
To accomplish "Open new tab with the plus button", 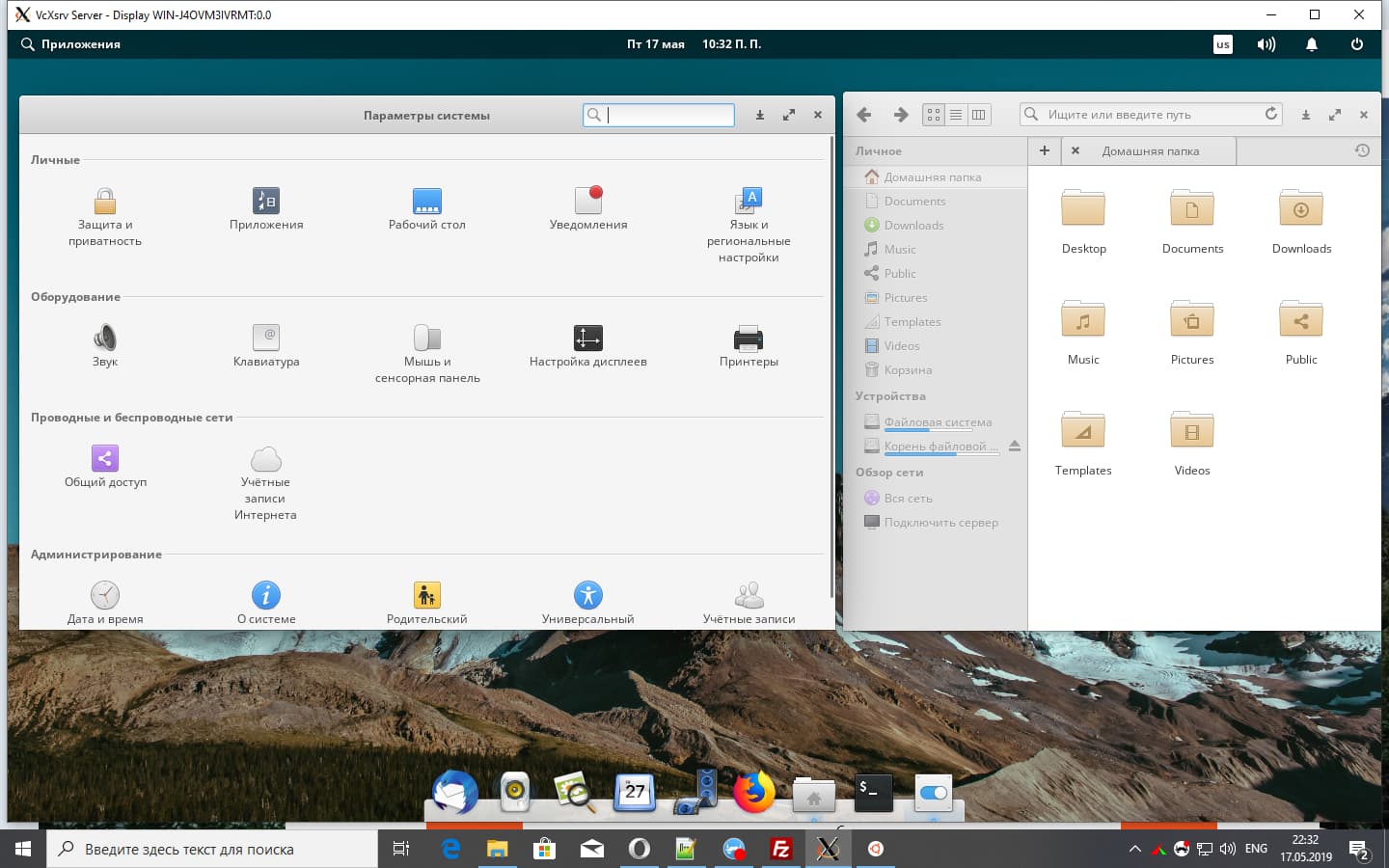I will point(1045,150).
